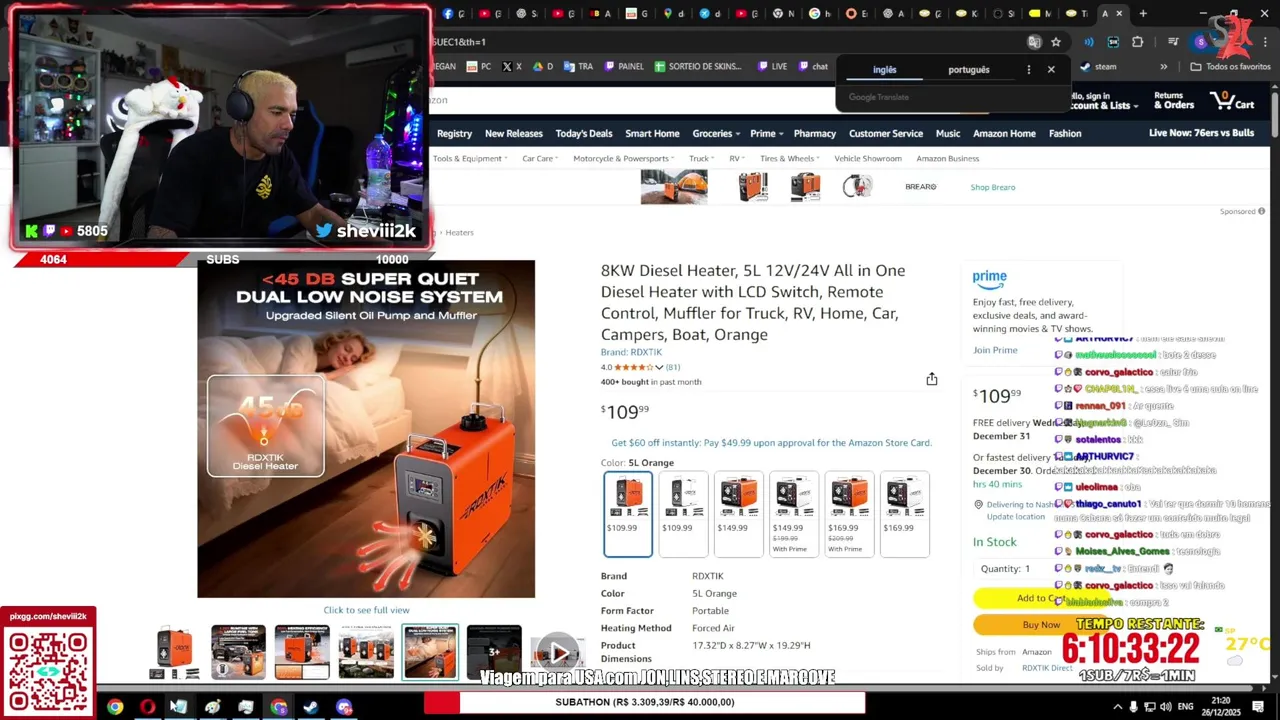Open the PAINEL Twitch bookmark

[623, 67]
